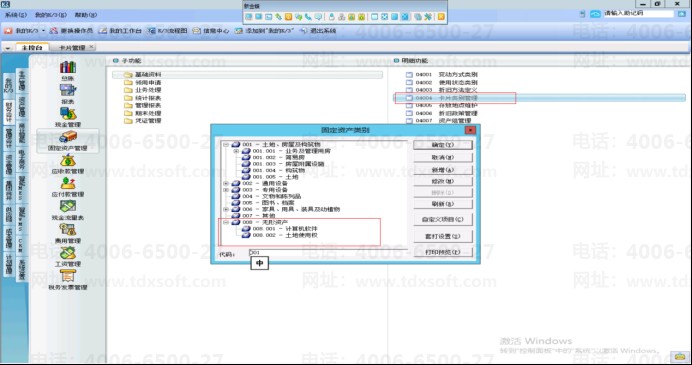The height and width of the screenshot is (365, 692).
Task: Expand the 003 专用设备 node
Action: 226,190
